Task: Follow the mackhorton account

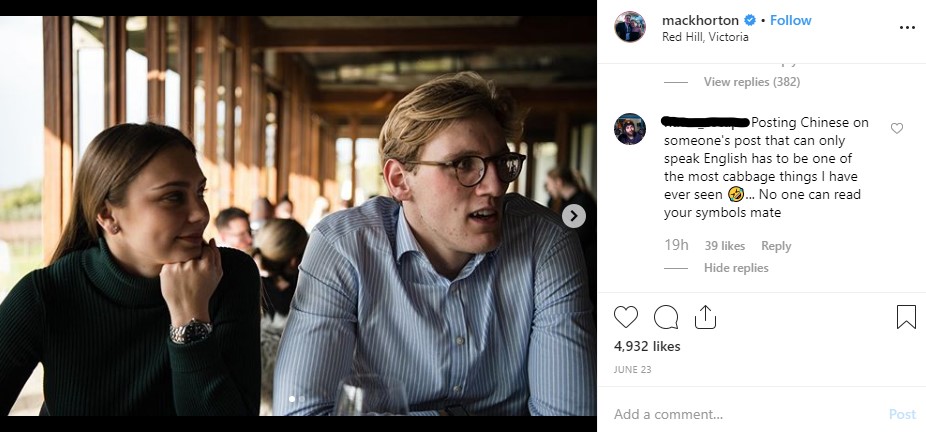Action: (x=791, y=20)
